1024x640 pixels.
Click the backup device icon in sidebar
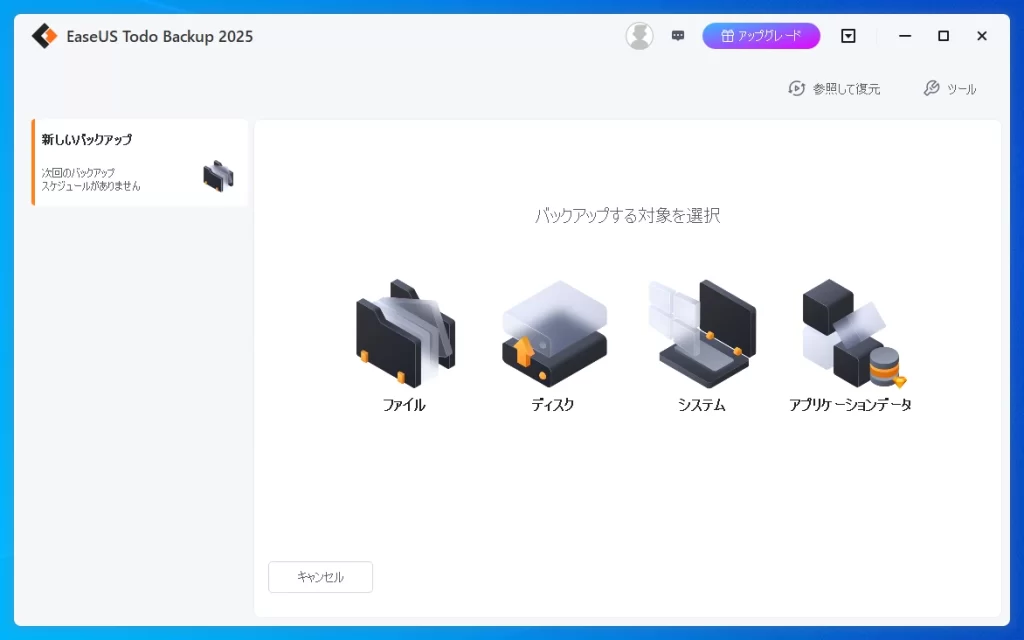218,176
